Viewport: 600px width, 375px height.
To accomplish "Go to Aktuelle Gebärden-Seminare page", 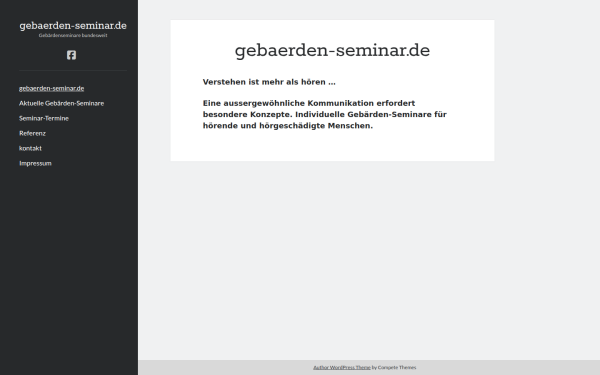I will click(62, 103).
